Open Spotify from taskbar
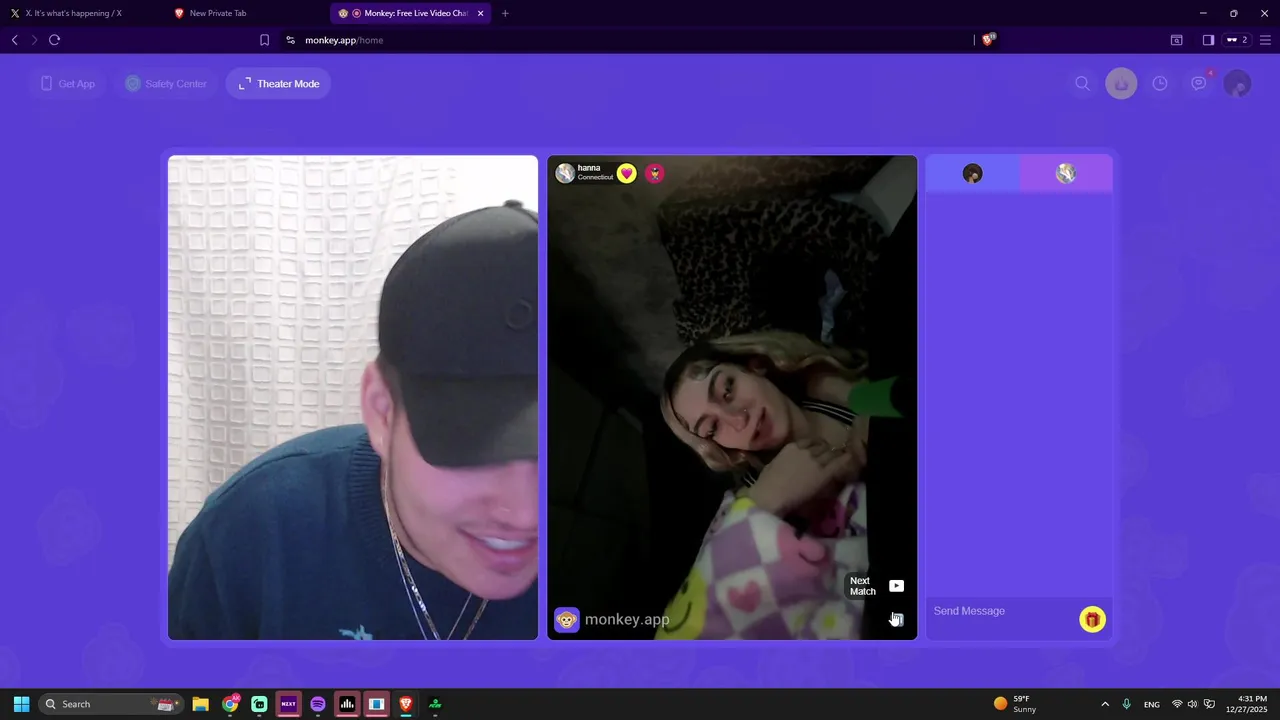The height and width of the screenshot is (720, 1280). (x=318, y=704)
